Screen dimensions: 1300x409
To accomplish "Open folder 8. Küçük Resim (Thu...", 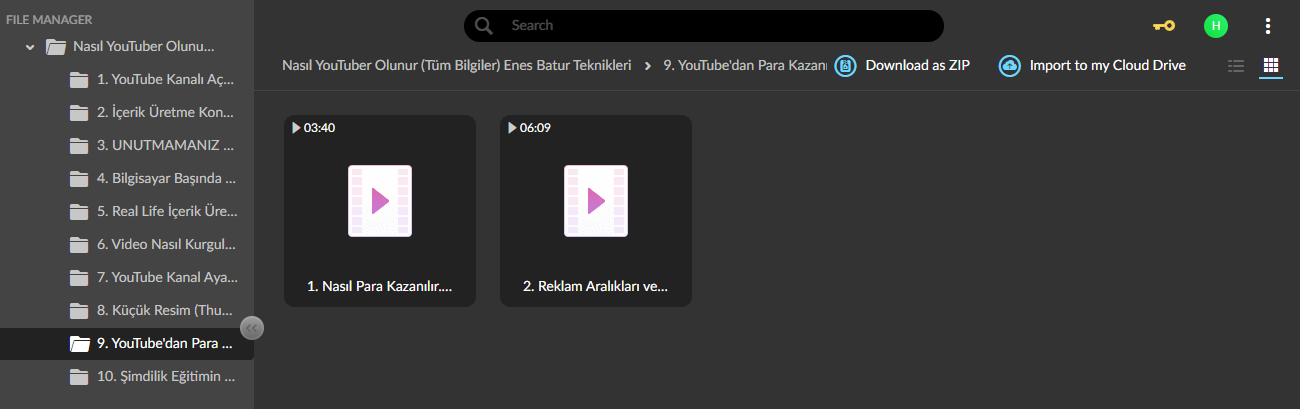I will (166, 311).
